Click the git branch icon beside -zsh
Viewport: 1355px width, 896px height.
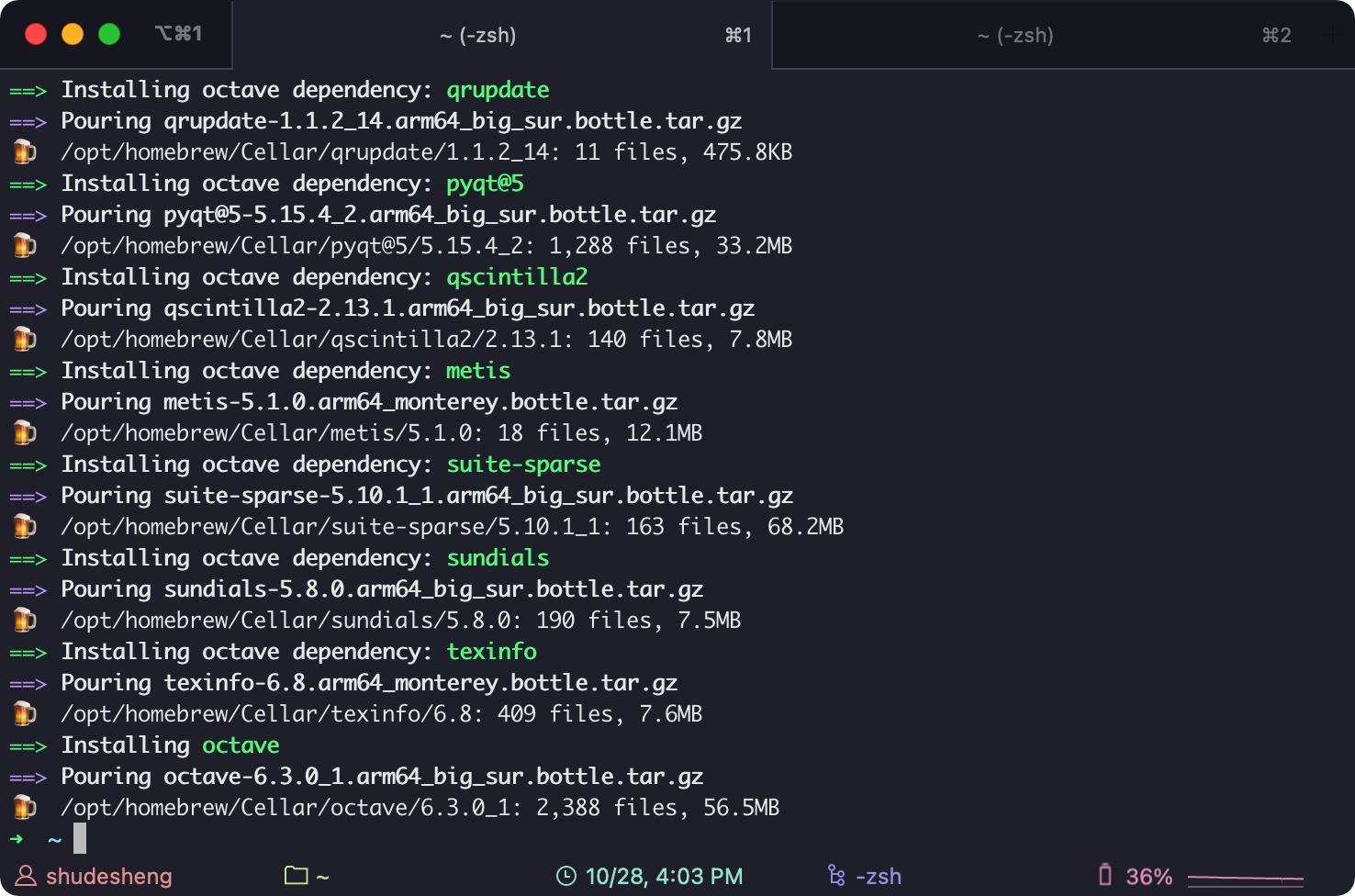click(836, 876)
